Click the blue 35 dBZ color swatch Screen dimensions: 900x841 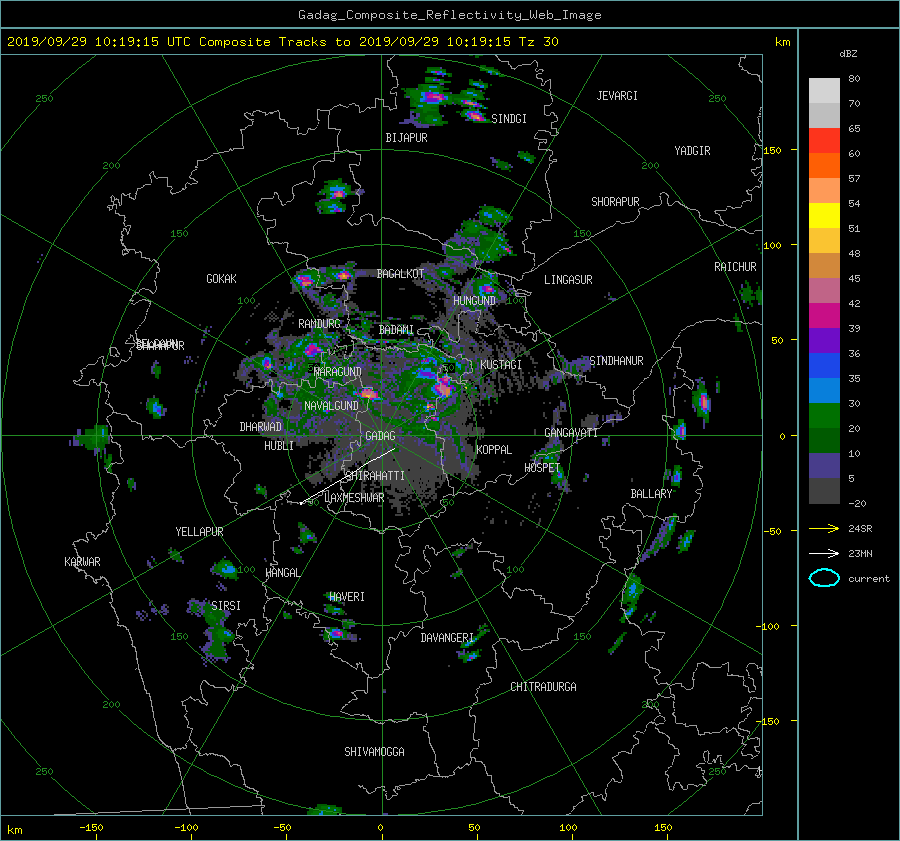coord(824,365)
